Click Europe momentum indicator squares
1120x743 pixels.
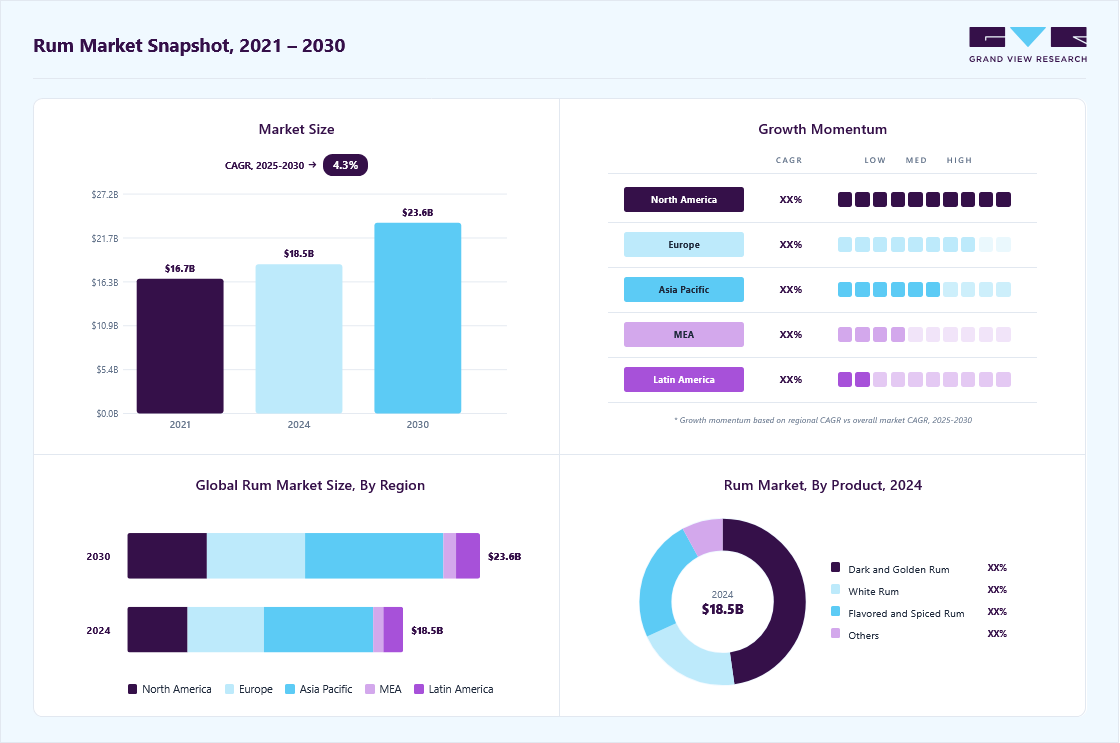coord(924,244)
